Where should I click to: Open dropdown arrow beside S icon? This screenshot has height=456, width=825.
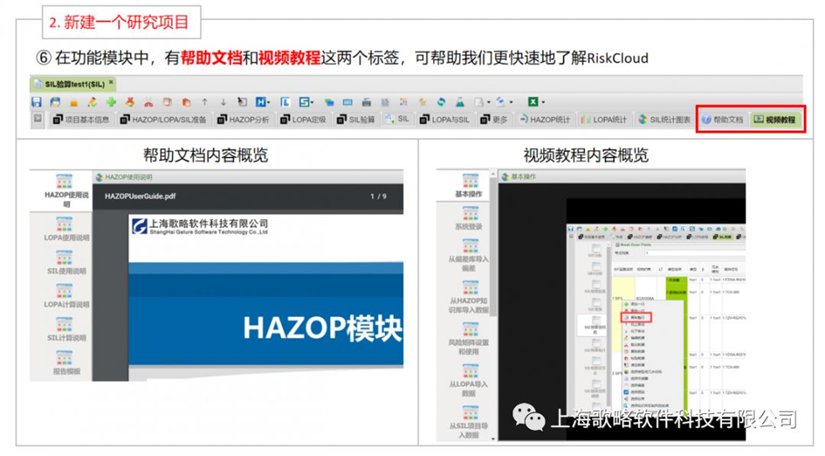(x=312, y=103)
